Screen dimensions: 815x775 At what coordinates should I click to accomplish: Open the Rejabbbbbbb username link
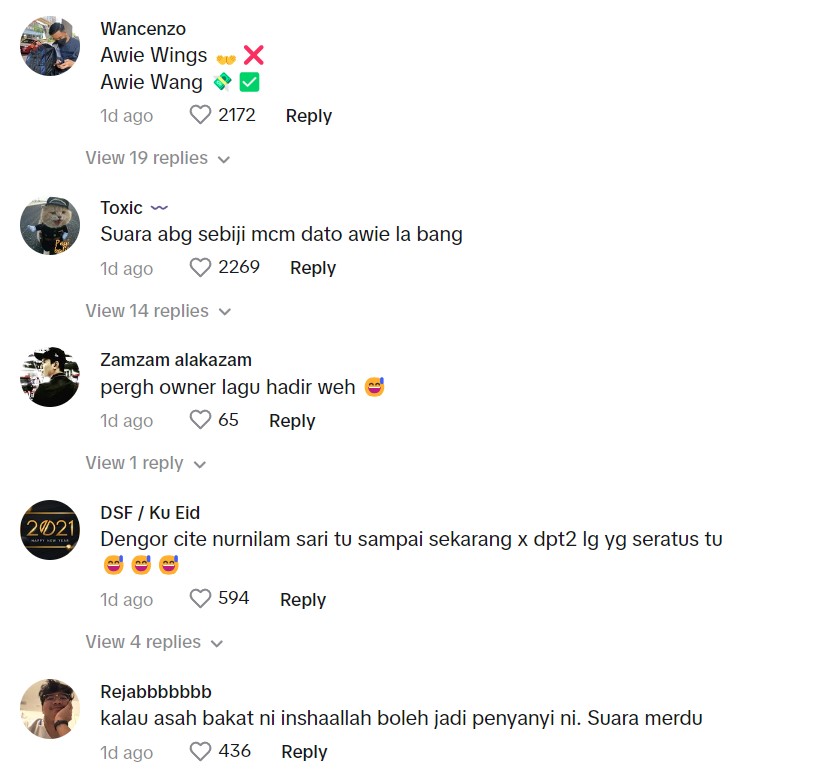coord(156,692)
